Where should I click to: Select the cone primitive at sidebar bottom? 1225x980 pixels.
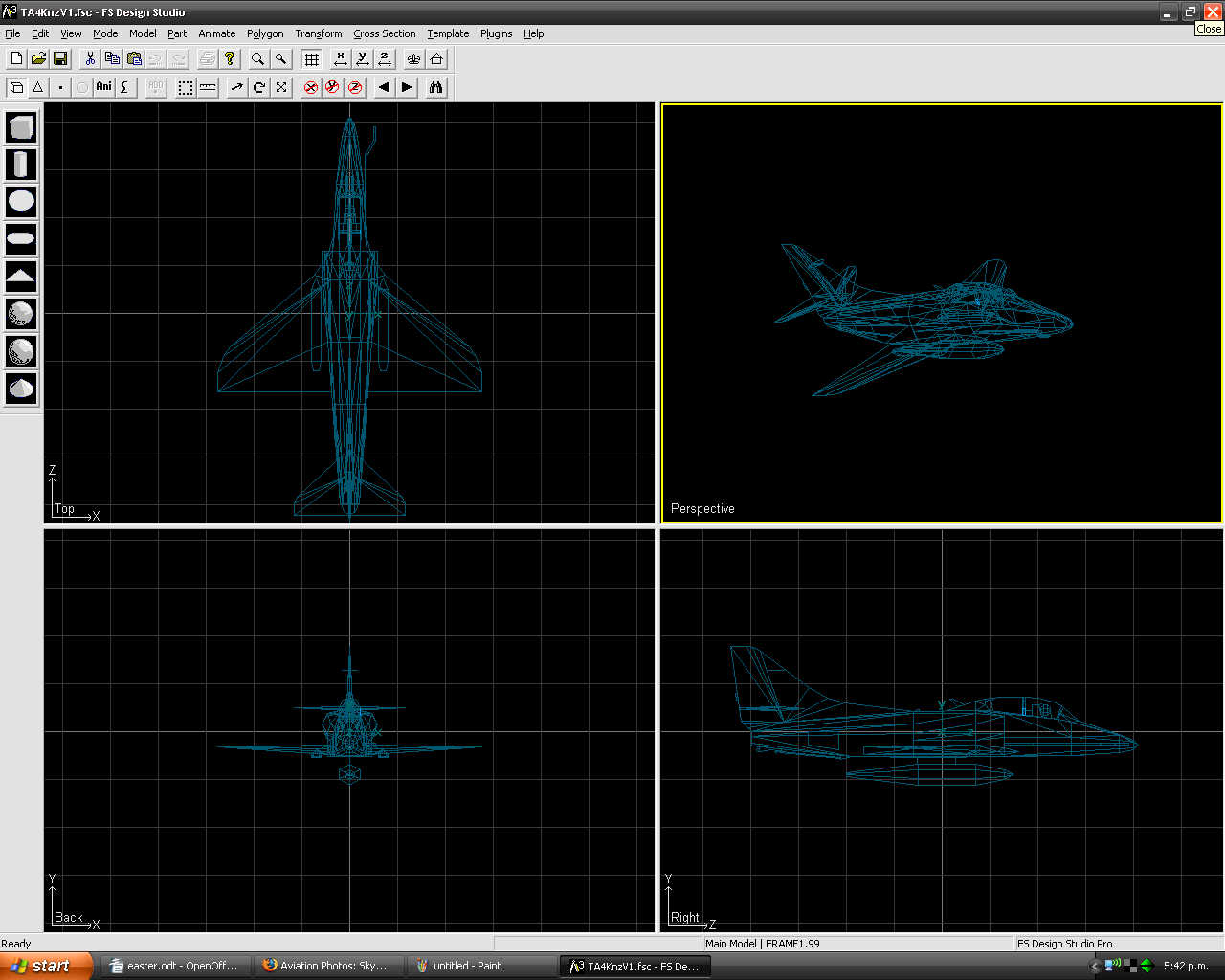[21, 389]
